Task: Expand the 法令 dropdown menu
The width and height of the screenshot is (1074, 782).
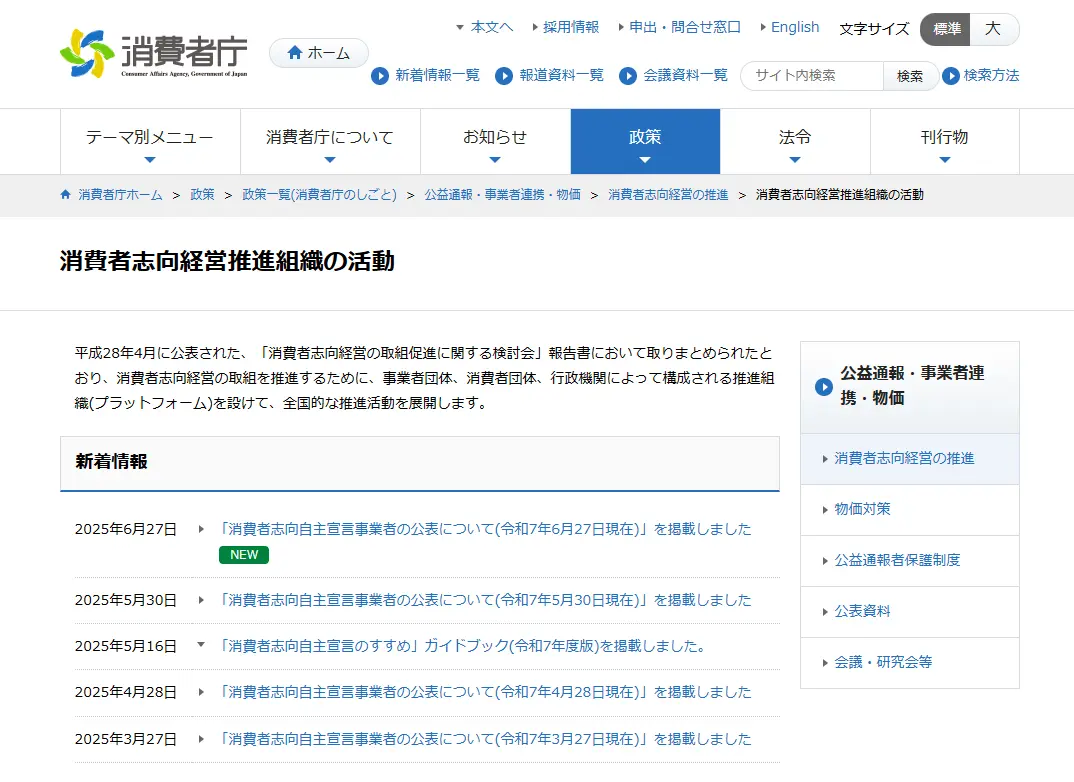Action: coord(795,142)
